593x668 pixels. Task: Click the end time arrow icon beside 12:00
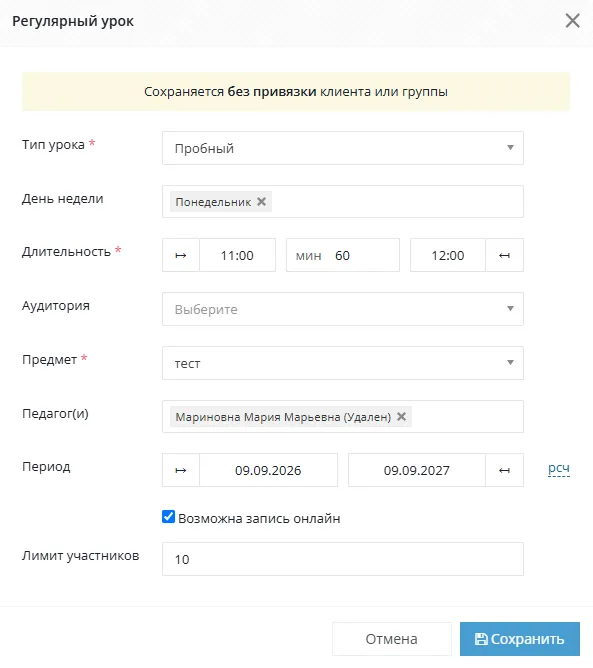pyautogui.click(x=504, y=255)
